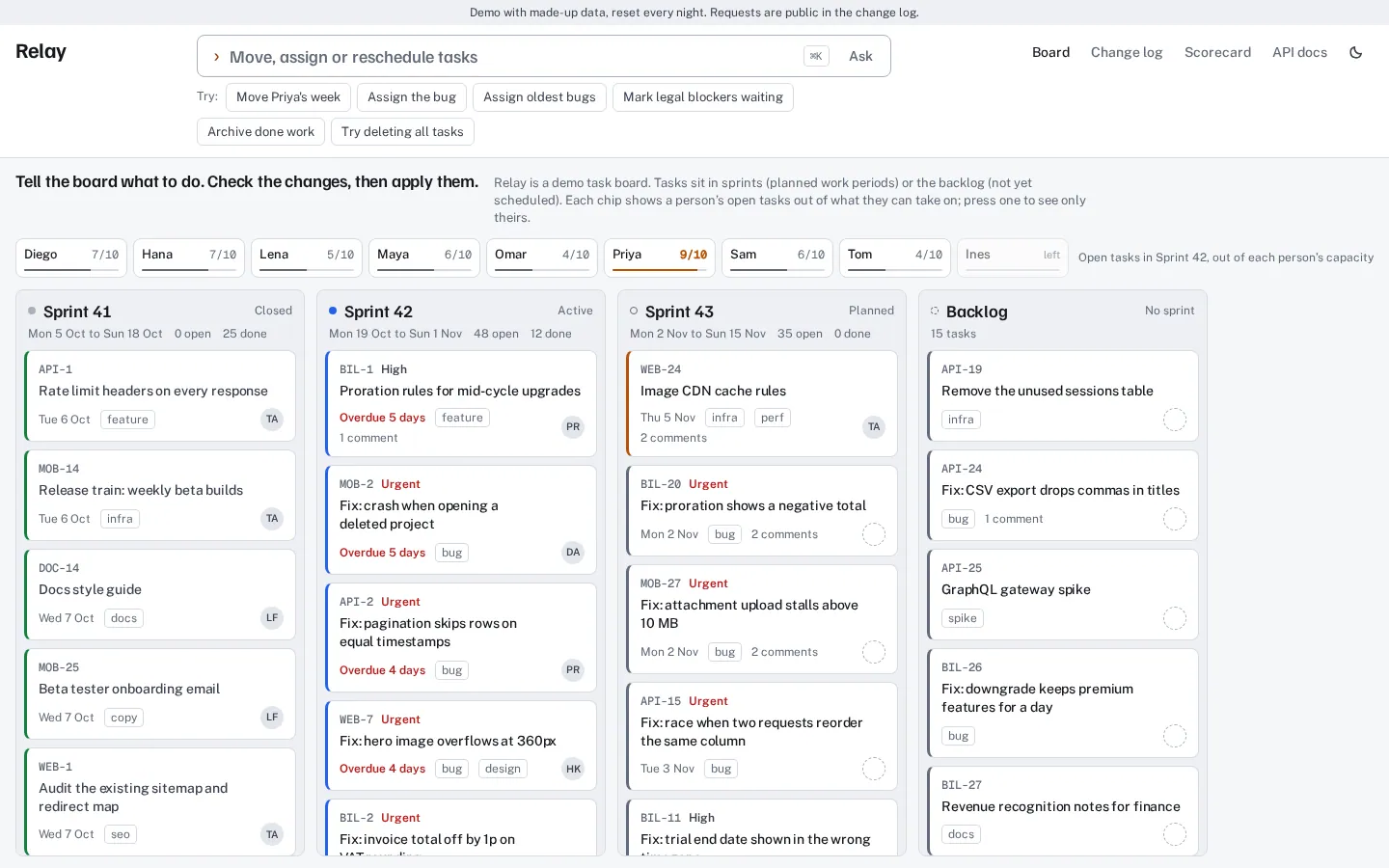Screen dimensions: 1389x868
Task: Filter board by Priya chip
Action: pos(660,258)
